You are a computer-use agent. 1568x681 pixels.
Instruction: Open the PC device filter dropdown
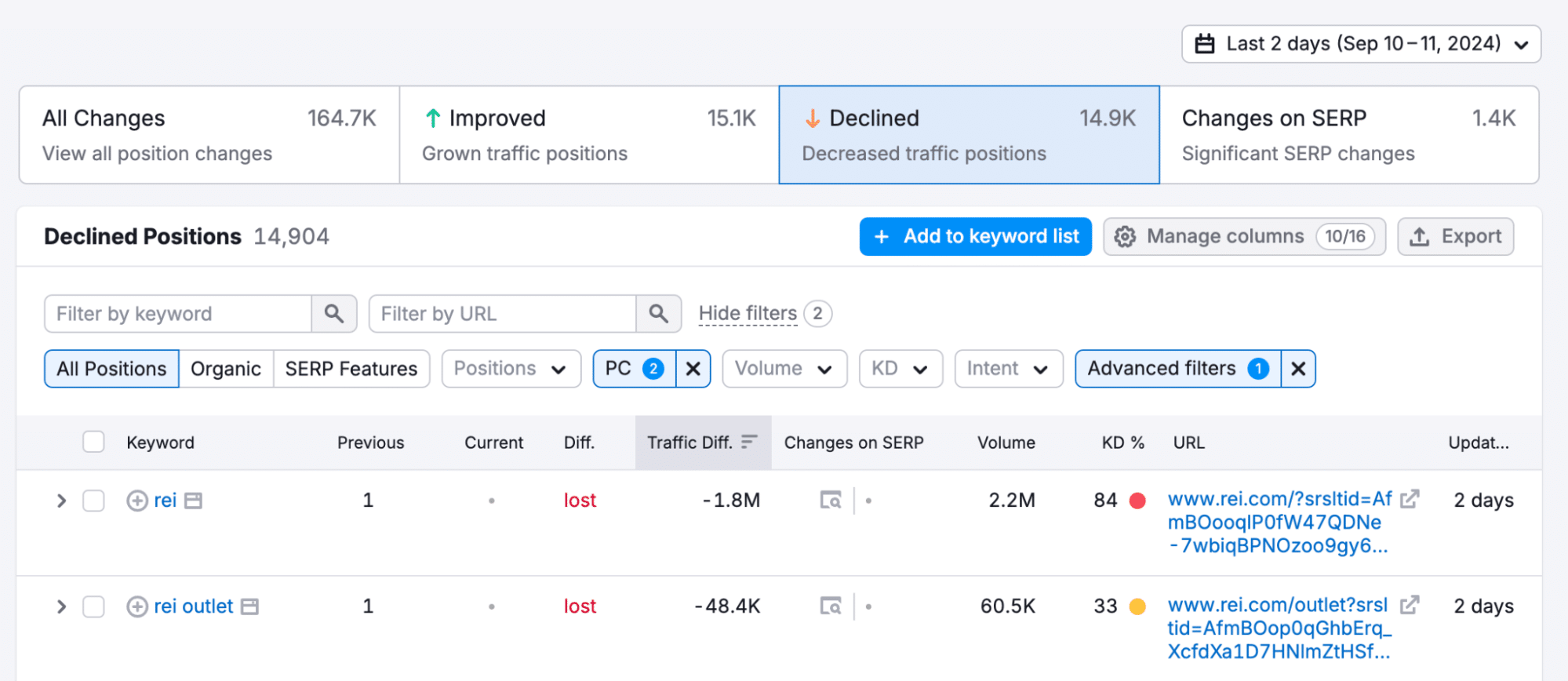pos(635,369)
